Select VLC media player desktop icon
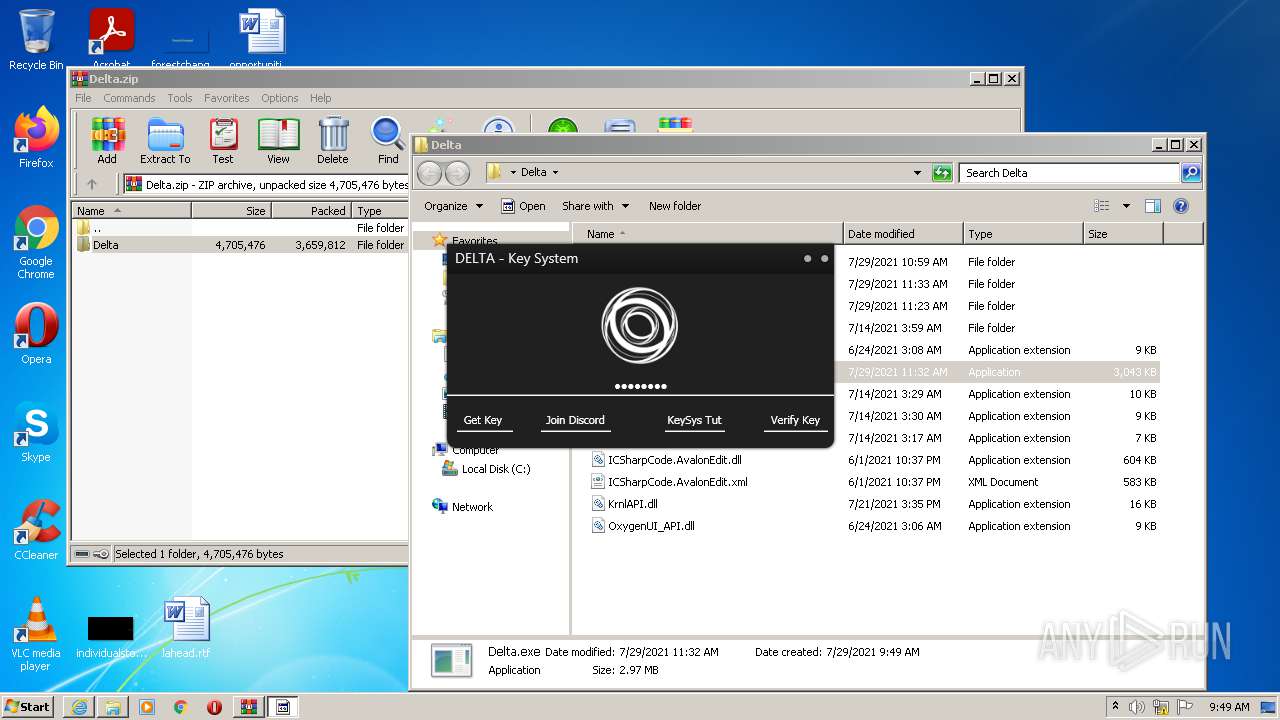 click(36, 634)
